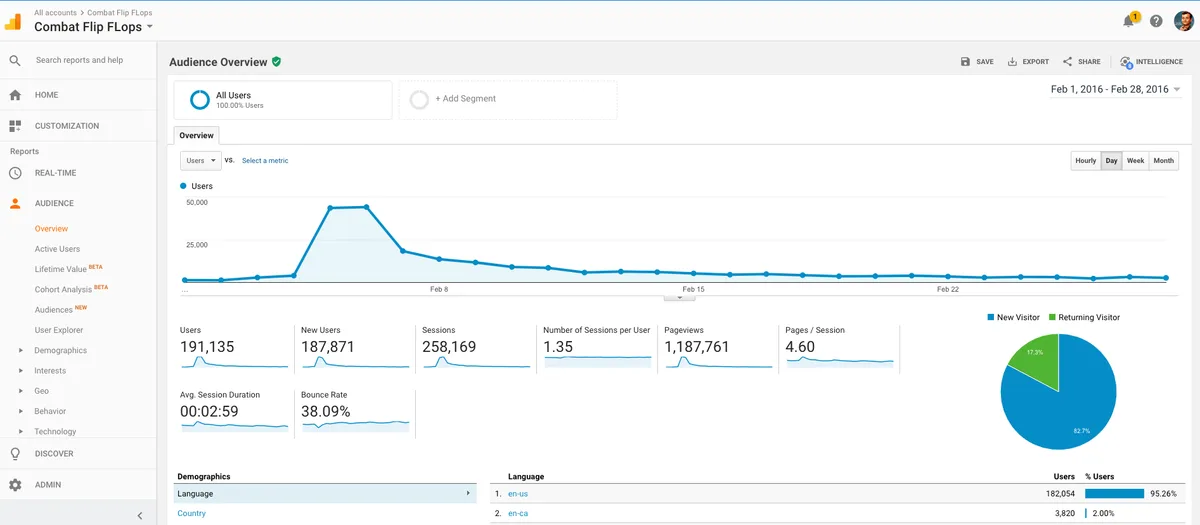This screenshot has width=1200, height=525.
Task: Expand the Behavior tree item
Action: click(21, 411)
